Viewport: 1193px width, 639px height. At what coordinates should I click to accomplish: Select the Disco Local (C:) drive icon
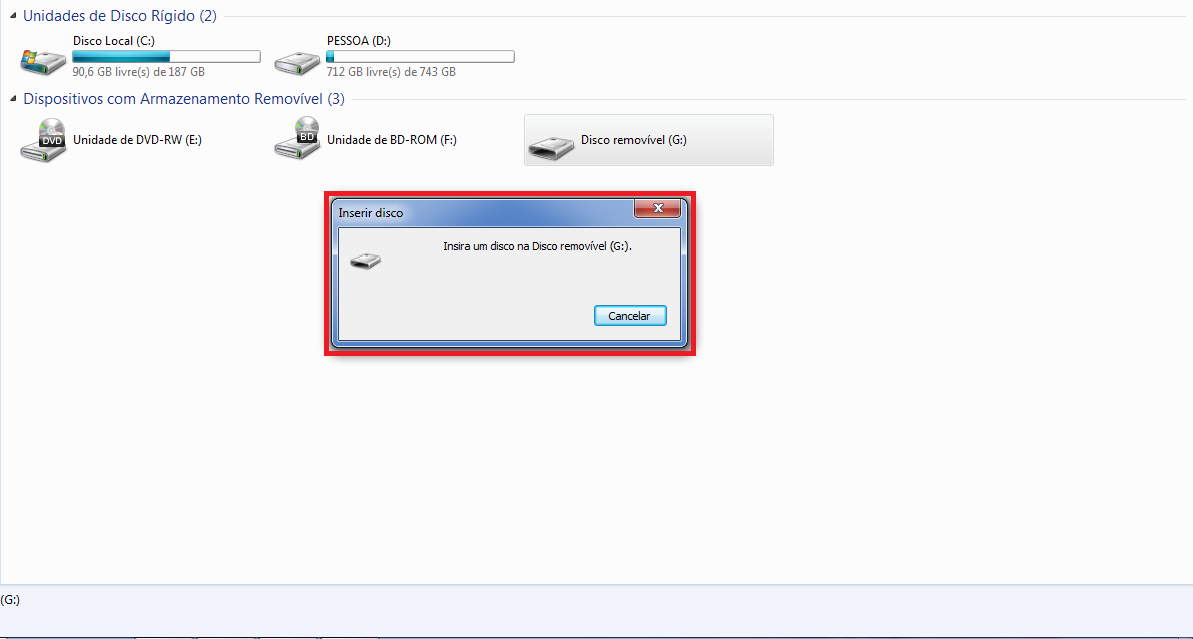pyautogui.click(x=43, y=62)
